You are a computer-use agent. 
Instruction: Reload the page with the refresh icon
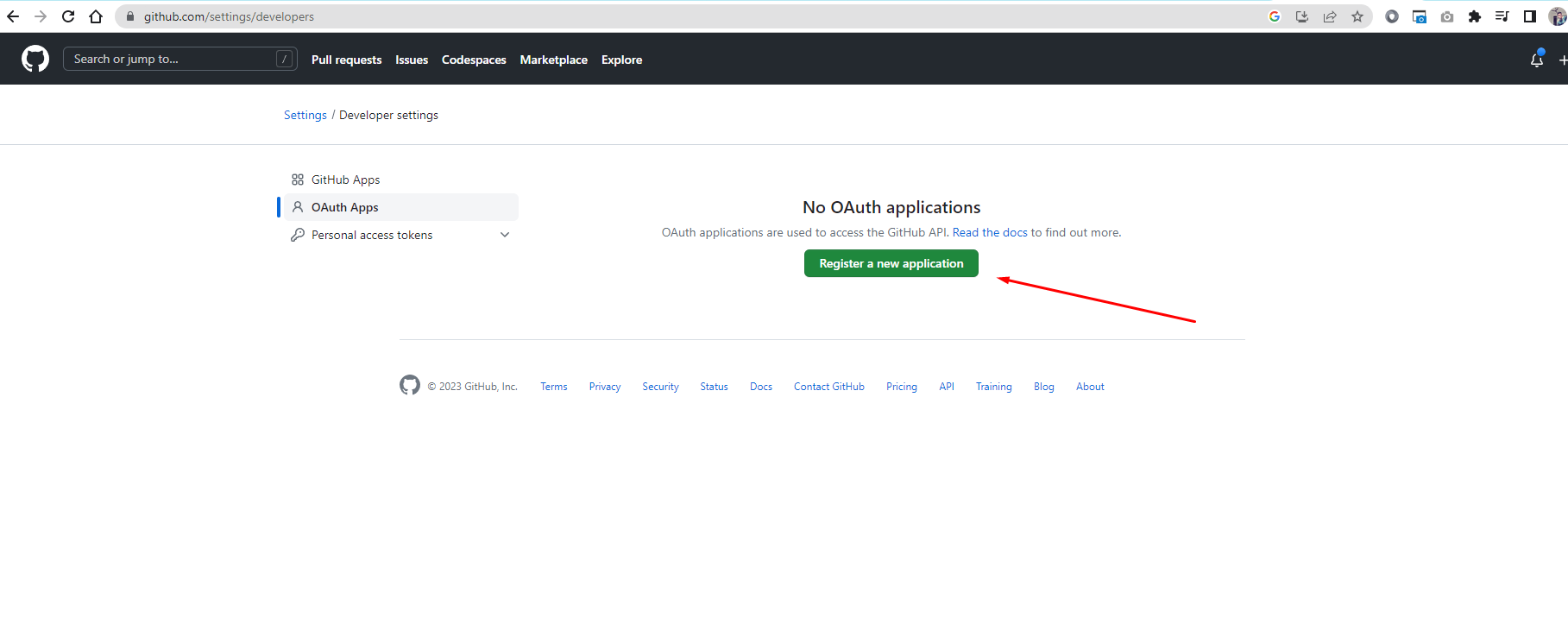pos(68,16)
